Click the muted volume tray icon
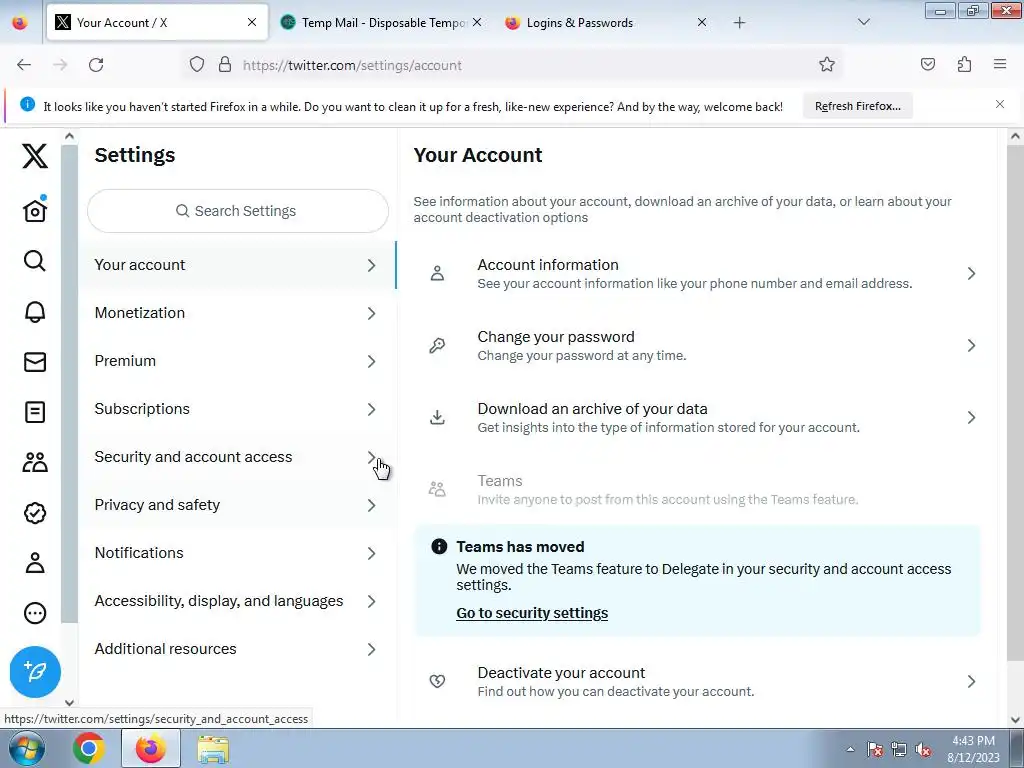 923,750
